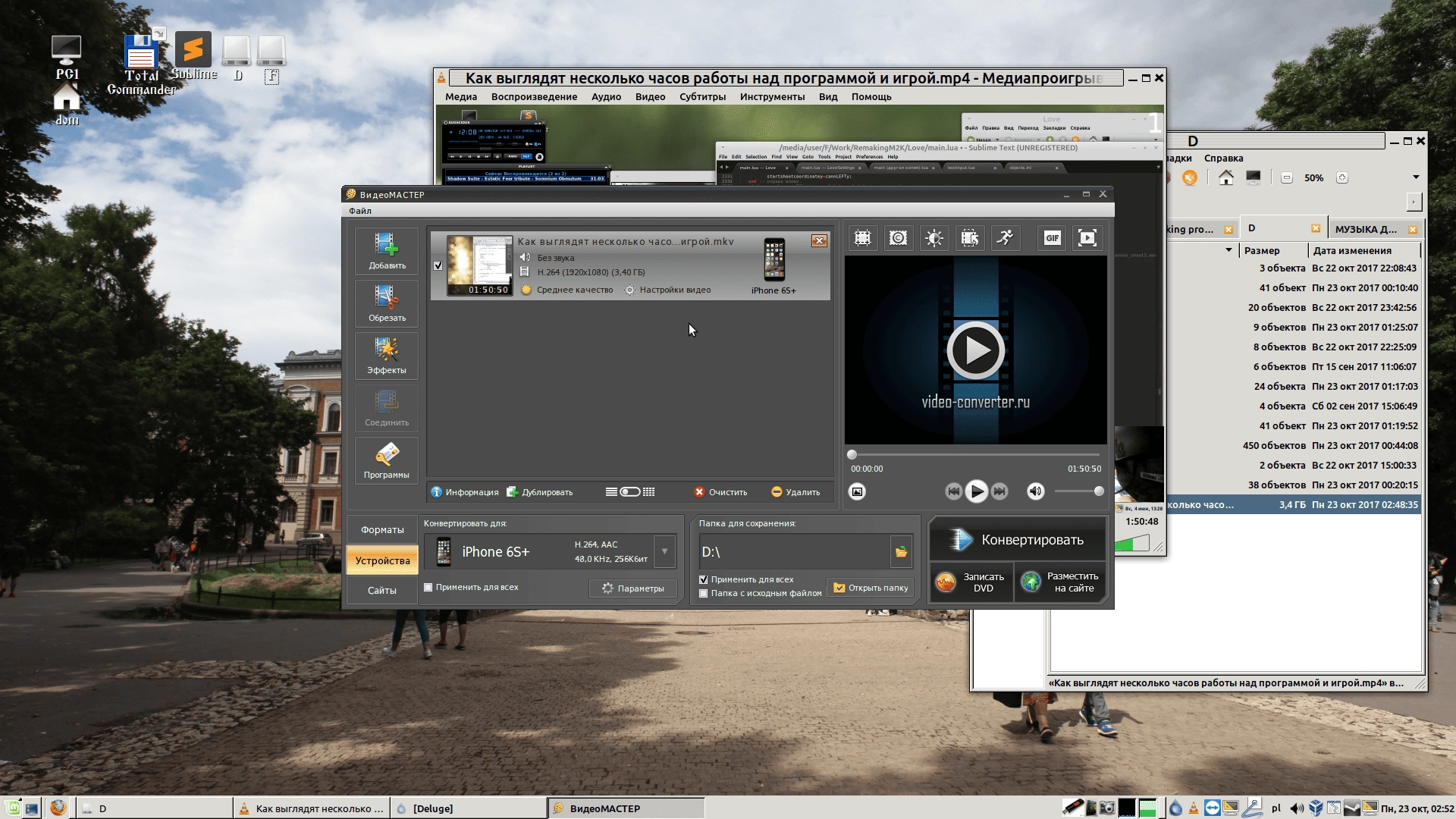The image size is (1456, 819).
Task: Click VLC cone icon in system tray
Action: (x=1194, y=808)
